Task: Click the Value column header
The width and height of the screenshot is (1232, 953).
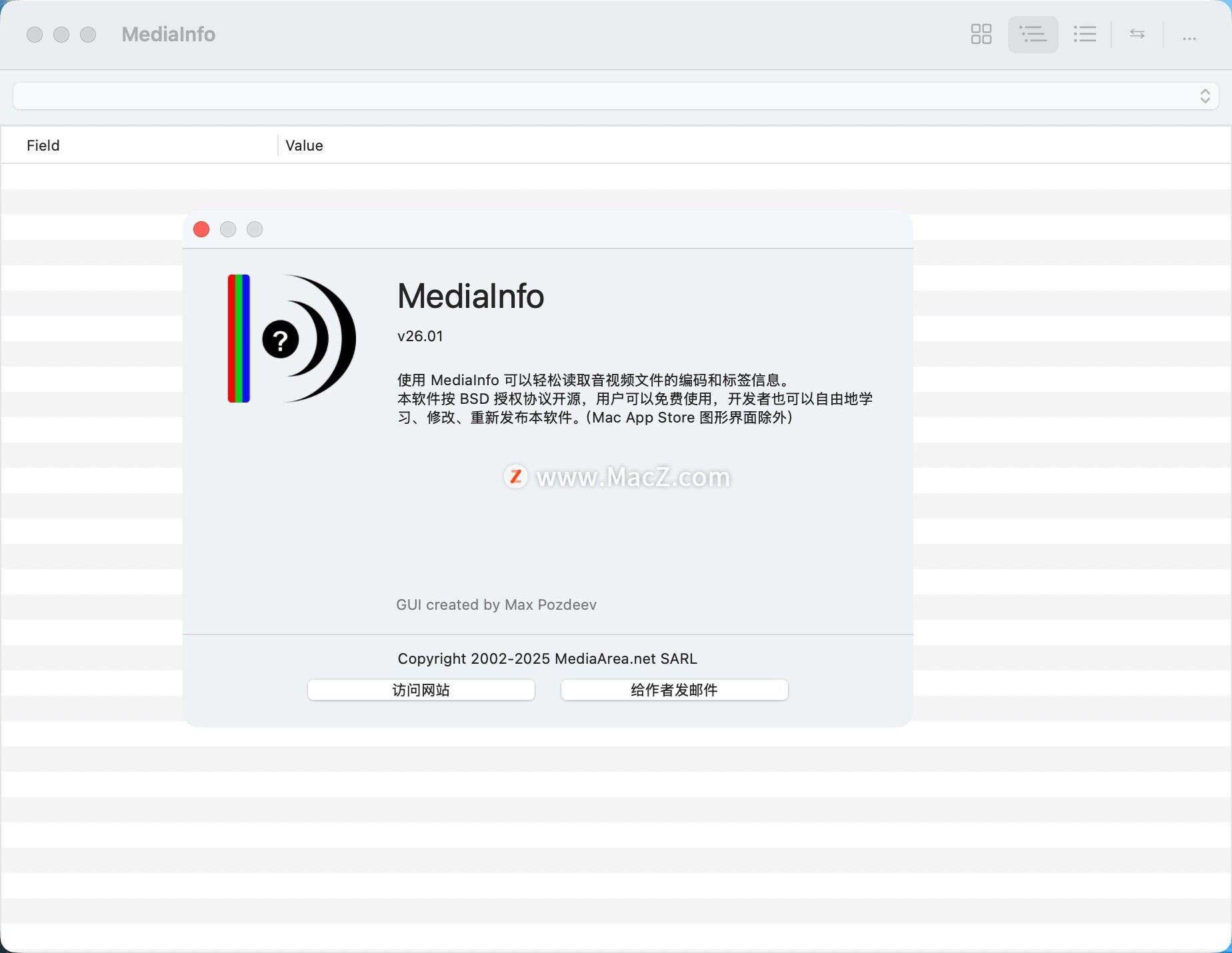Action: click(304, 145)
